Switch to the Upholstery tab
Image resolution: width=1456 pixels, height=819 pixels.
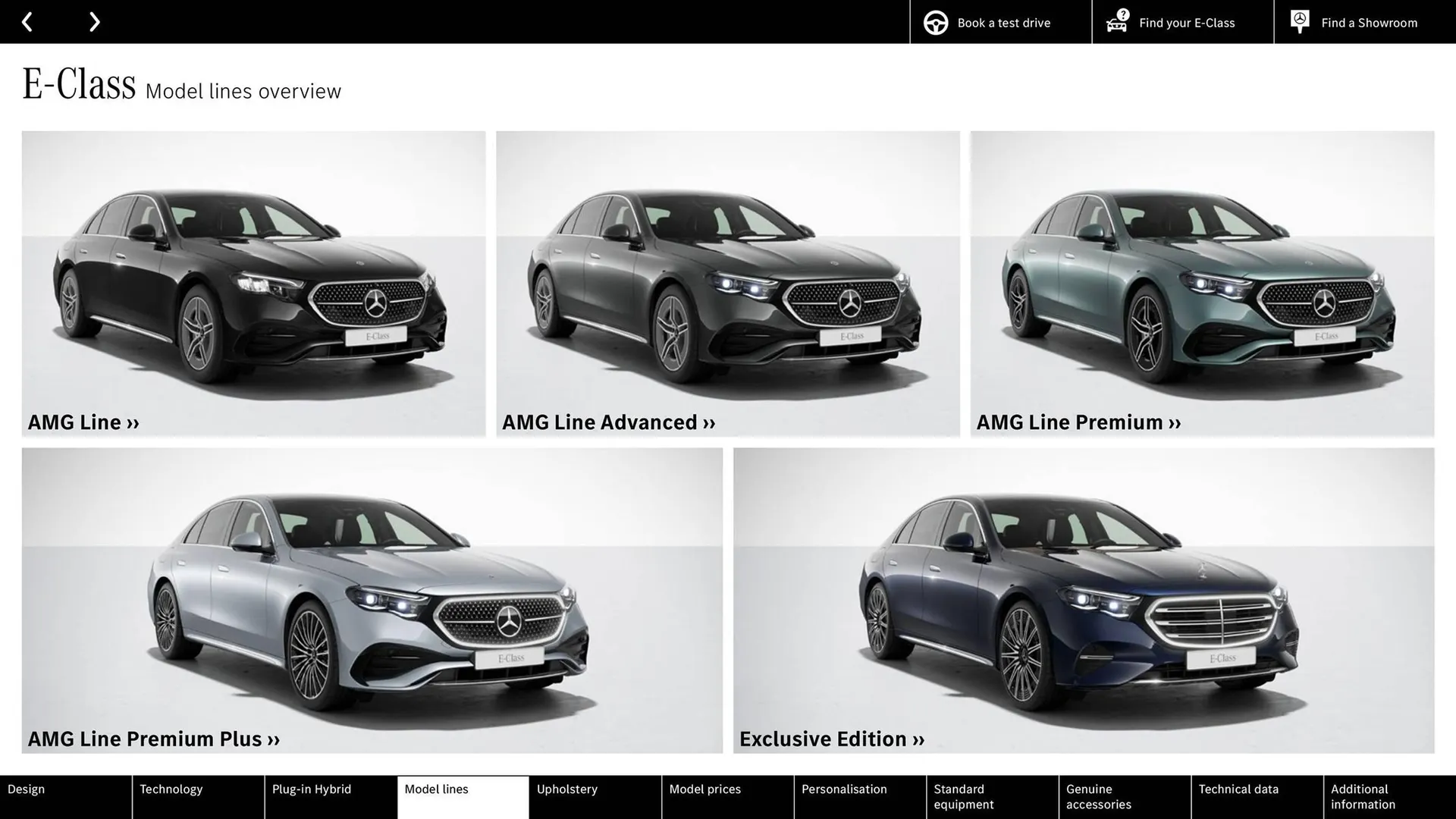566,789
